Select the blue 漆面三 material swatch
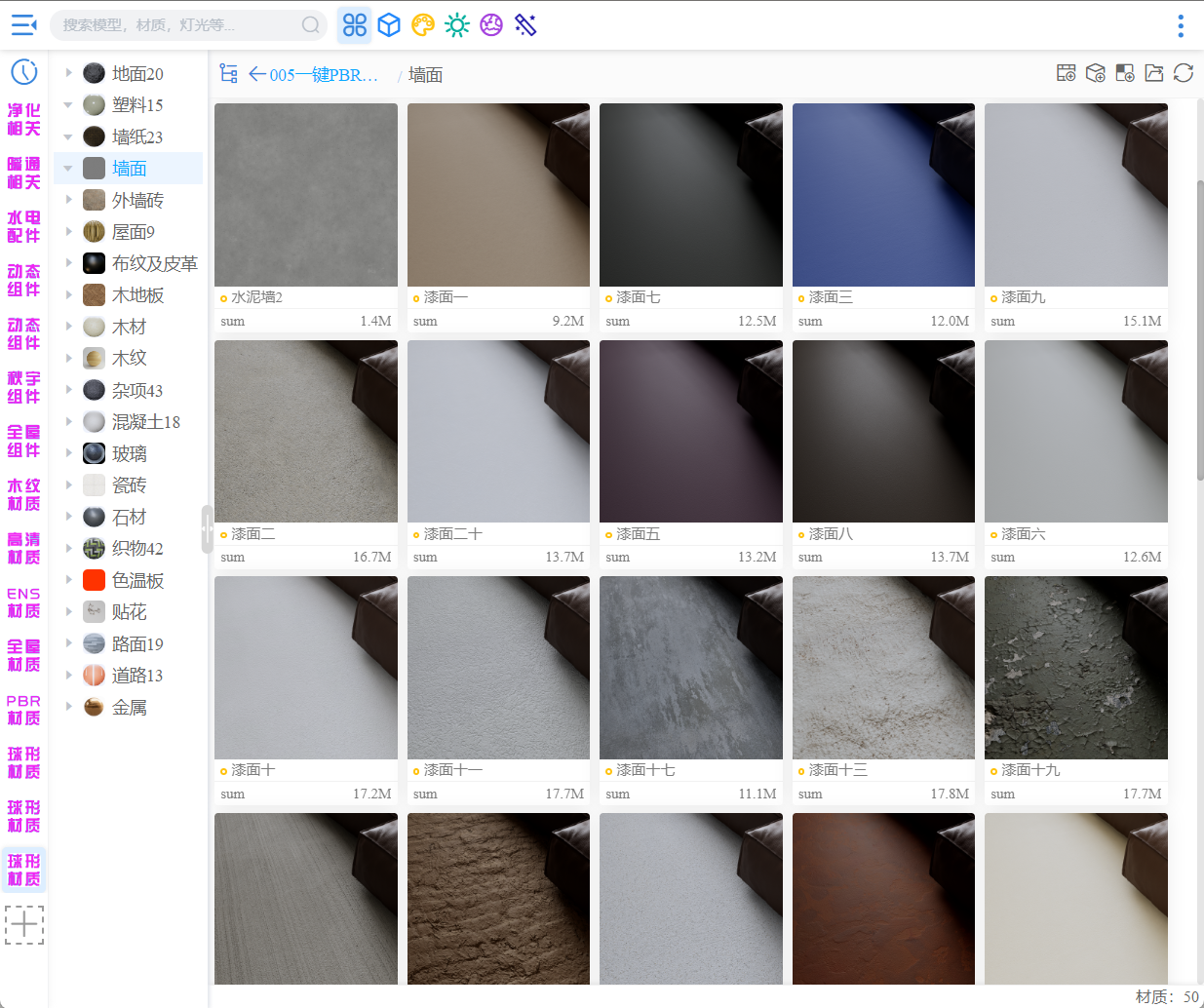The height and width of the screenshot is (1008, 1204). 883,195
